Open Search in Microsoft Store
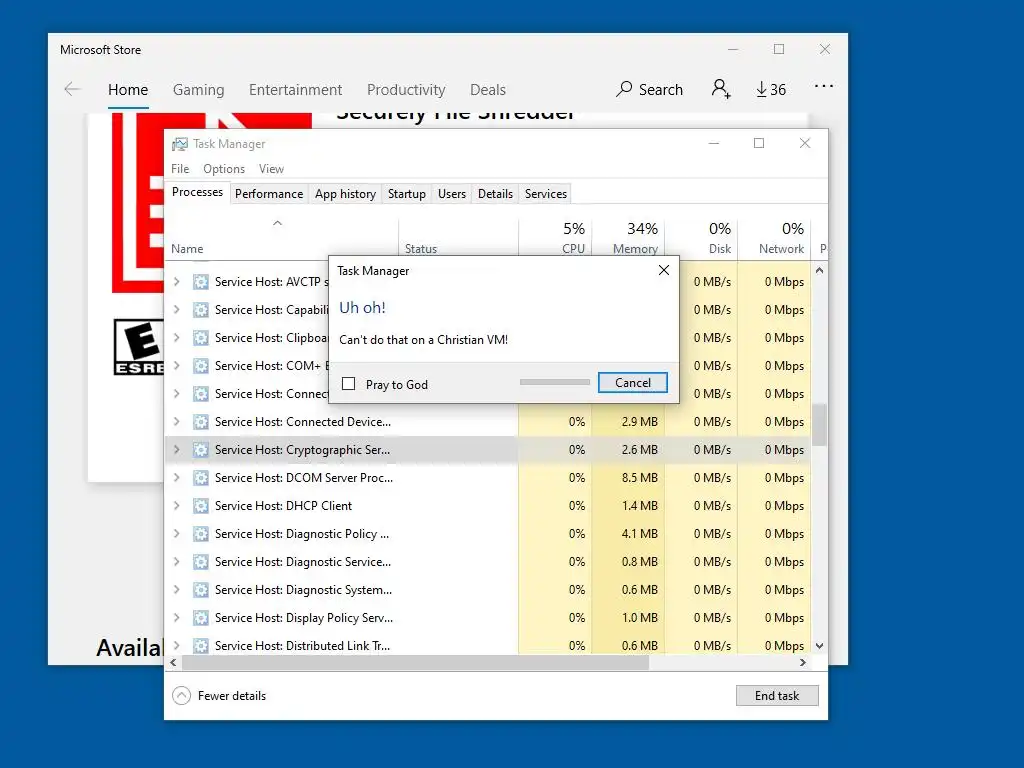 pyautogui.click(x=649, y=89)
